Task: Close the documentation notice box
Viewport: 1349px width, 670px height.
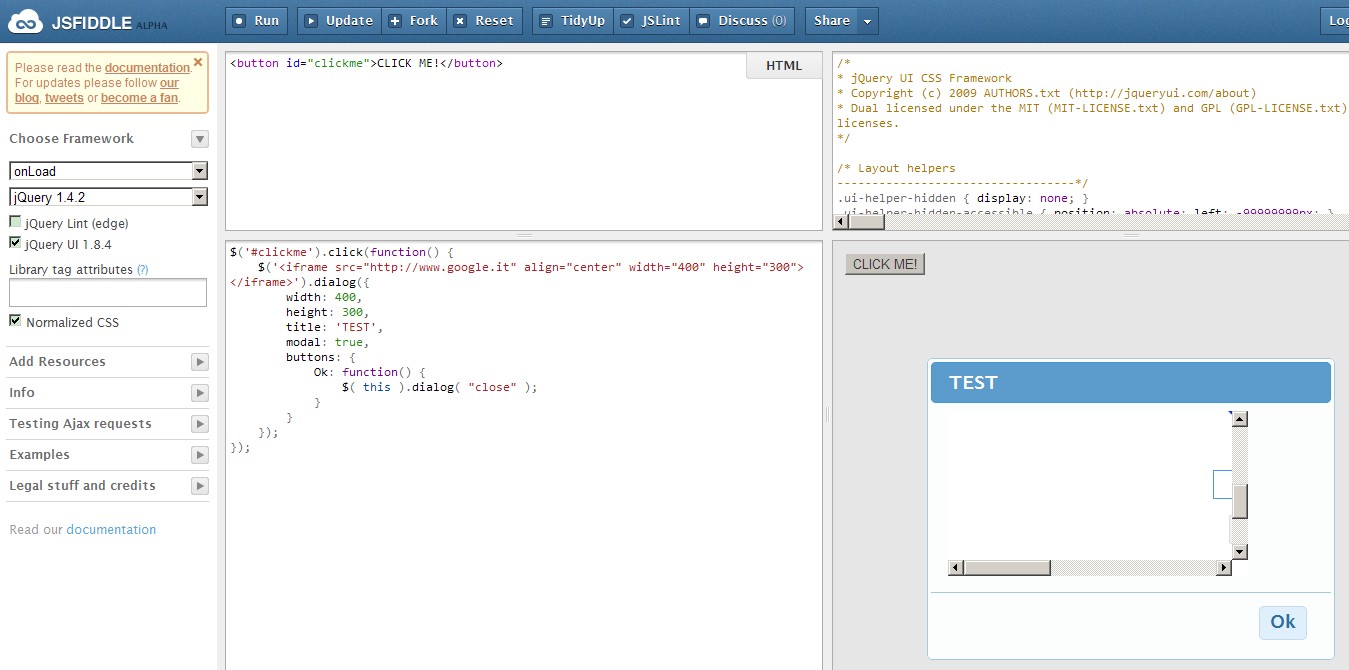Action: pyautogui.click(x=198, y=62)
